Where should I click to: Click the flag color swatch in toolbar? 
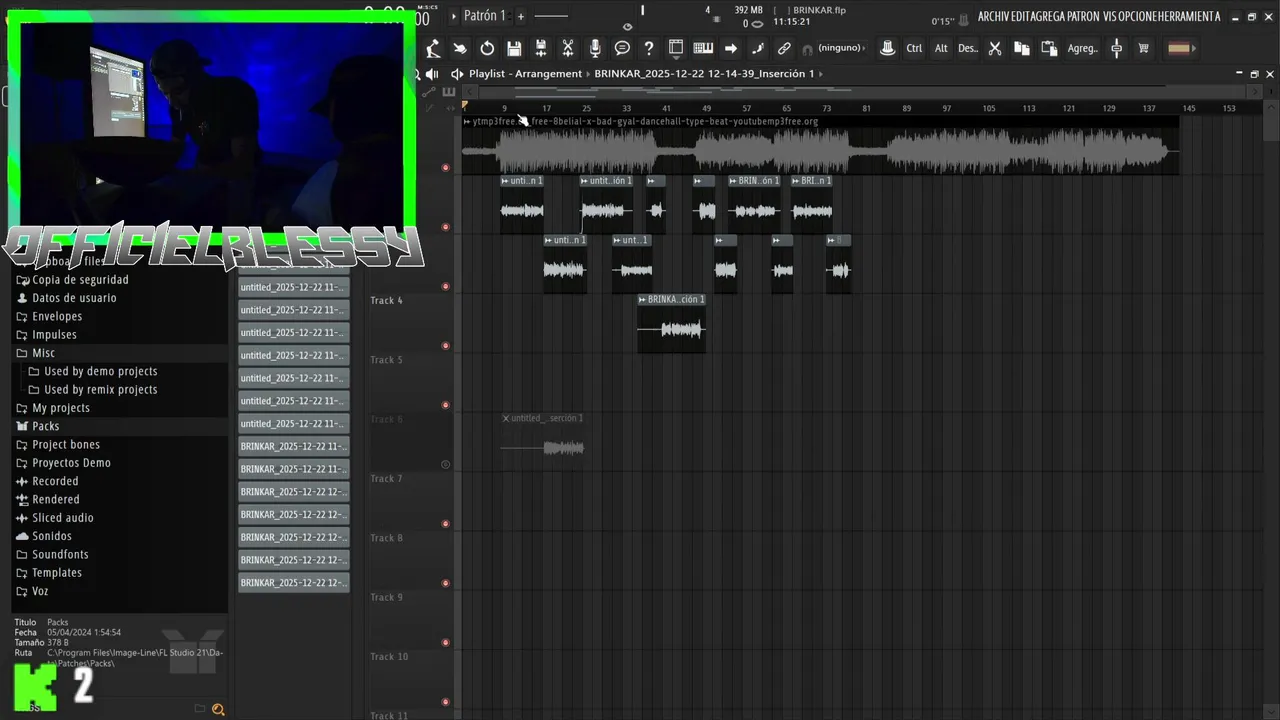[x=1180, y=48]
